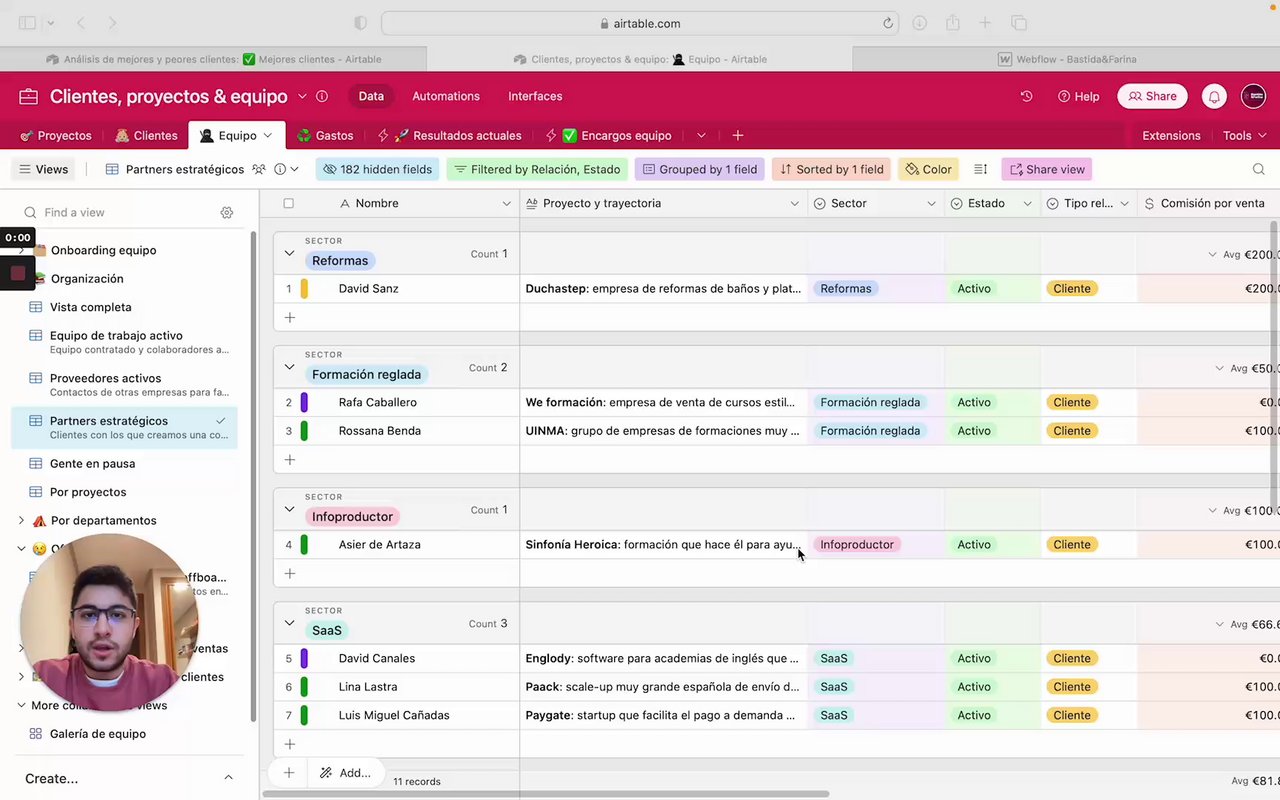Select Proveedores activos view

[124, 384]
